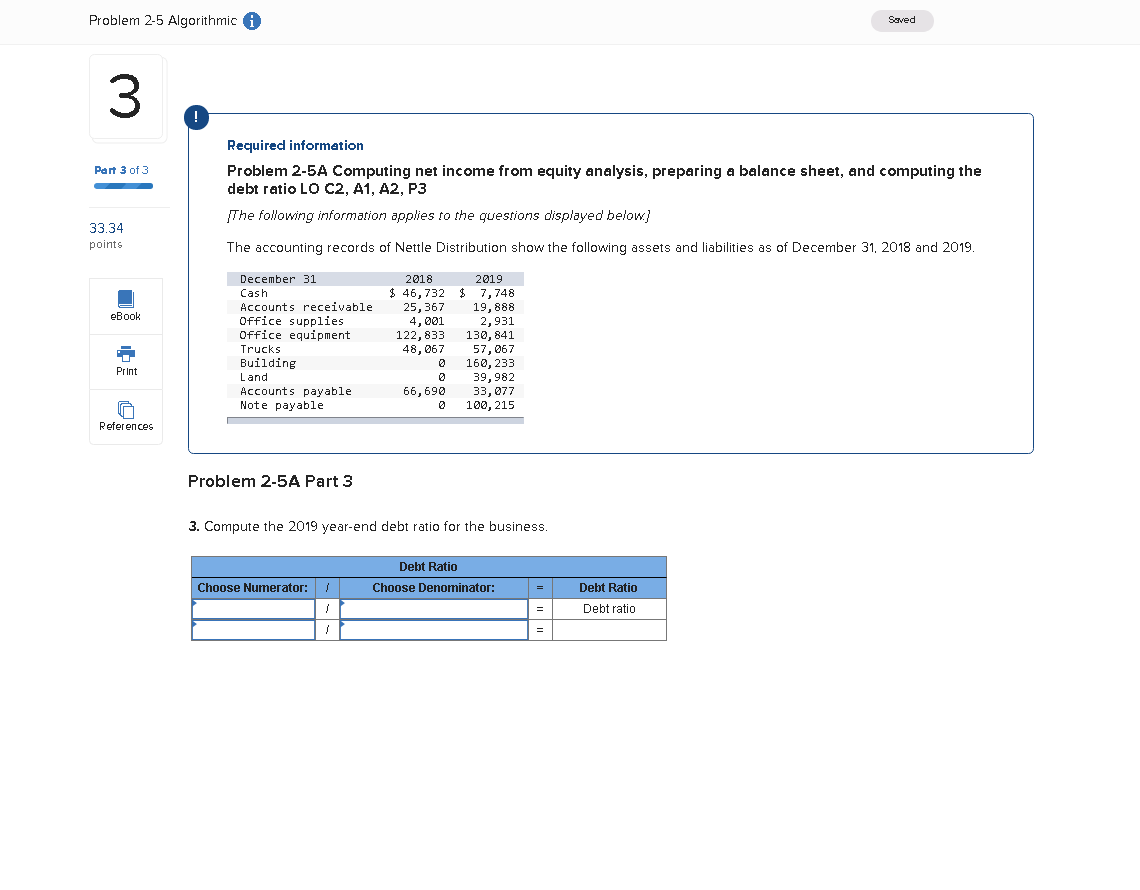Click the 2019 Building value 160,233
Image resolution: width=1140 pixels, height=890 pixels.
point(490,363)
